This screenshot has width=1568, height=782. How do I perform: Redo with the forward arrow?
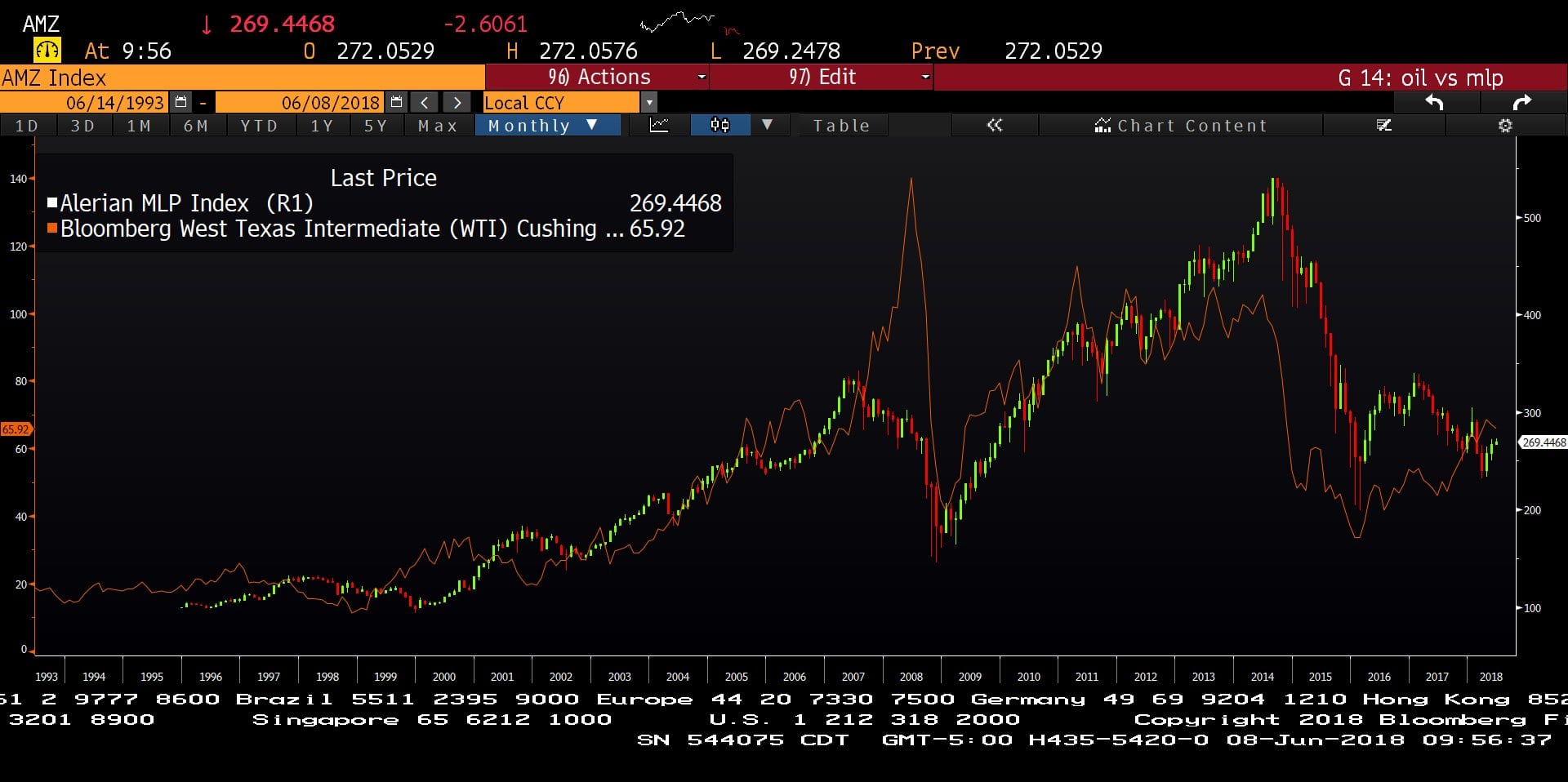pos(1522,102)
